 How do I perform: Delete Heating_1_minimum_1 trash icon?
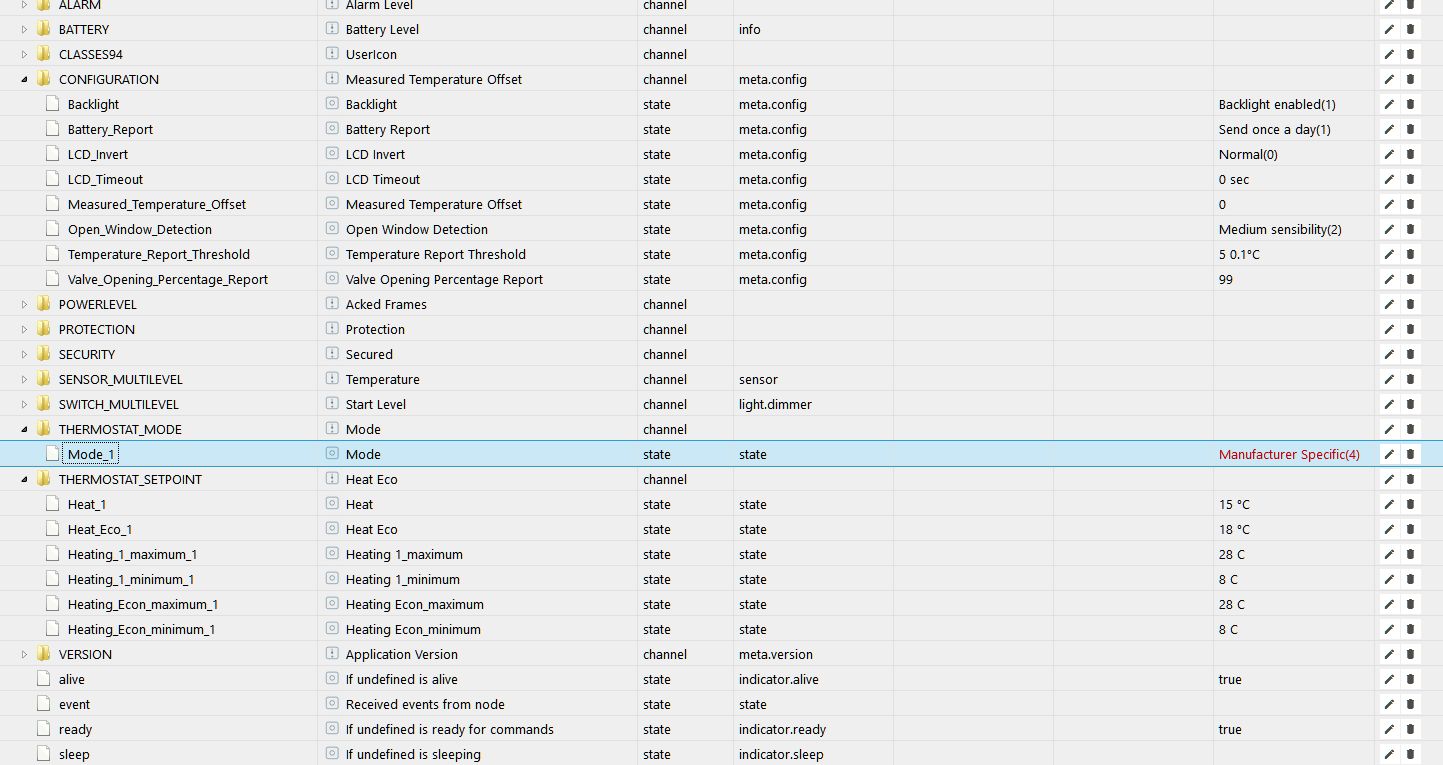1411,579
